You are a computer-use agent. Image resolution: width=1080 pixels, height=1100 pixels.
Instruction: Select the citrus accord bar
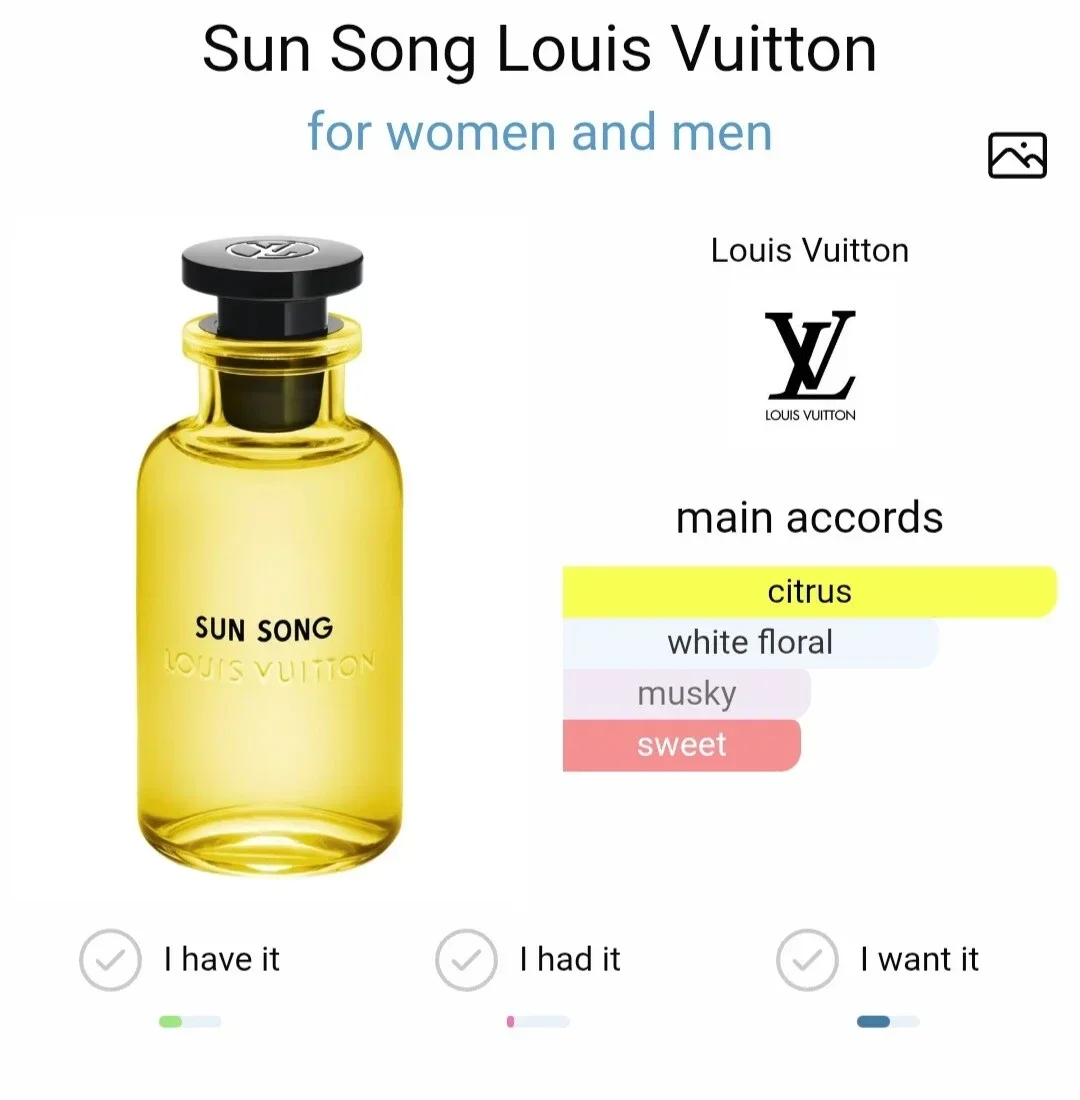click(x=809, y=592)
